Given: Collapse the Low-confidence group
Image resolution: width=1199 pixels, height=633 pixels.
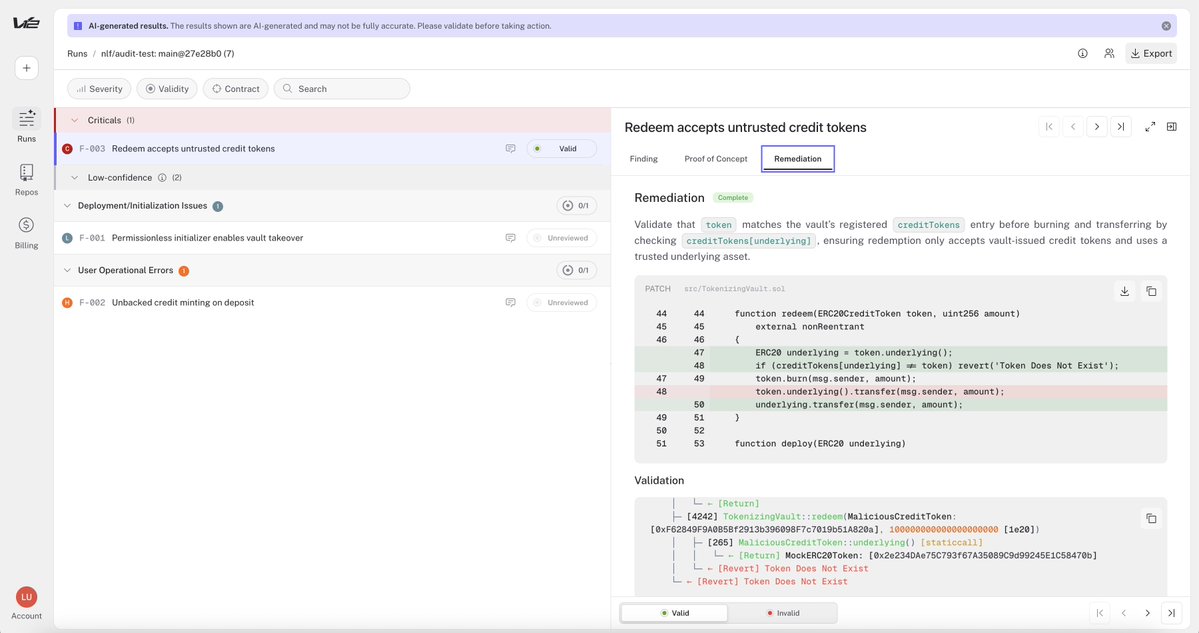Looking at the screenshot, I should [74, 177].
